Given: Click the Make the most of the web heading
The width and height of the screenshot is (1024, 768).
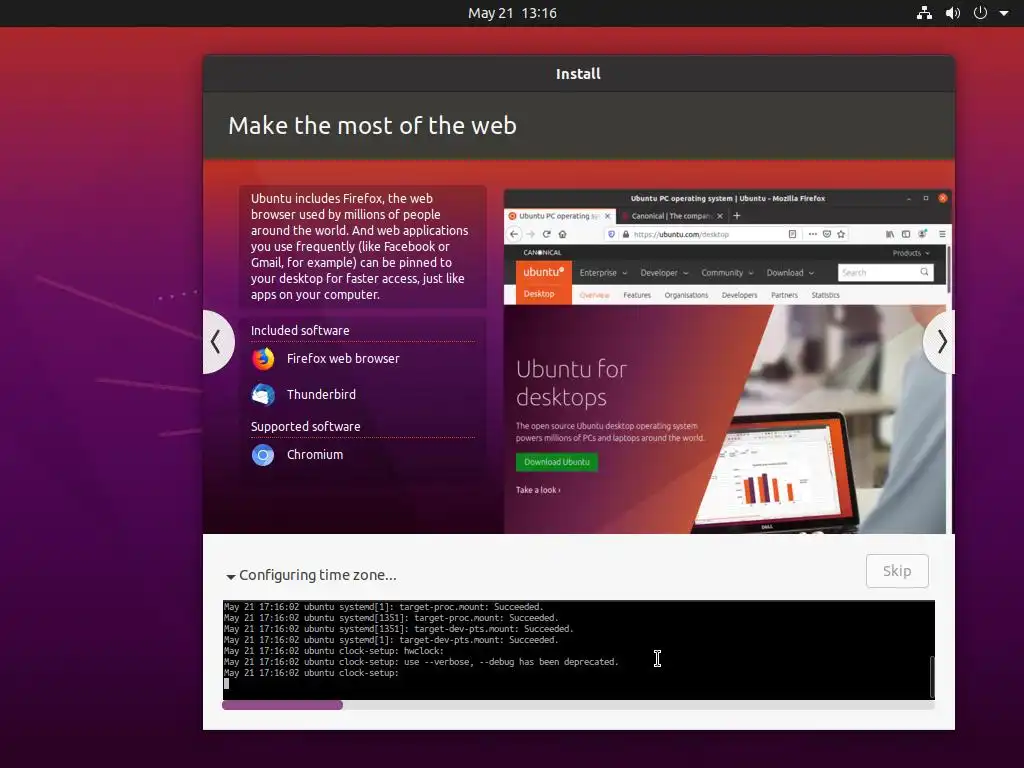Looking at the screenshot, I should point(372,125).
